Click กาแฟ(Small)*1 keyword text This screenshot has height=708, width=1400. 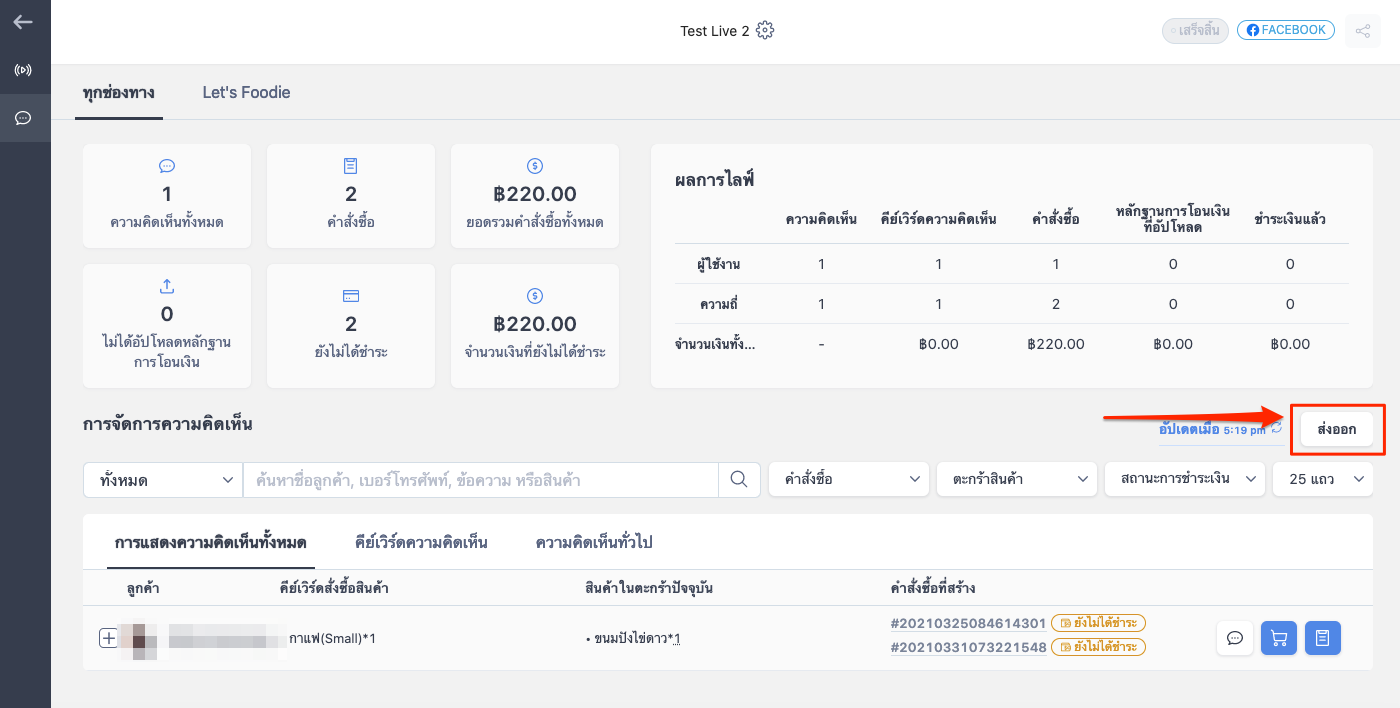(332, 638)
